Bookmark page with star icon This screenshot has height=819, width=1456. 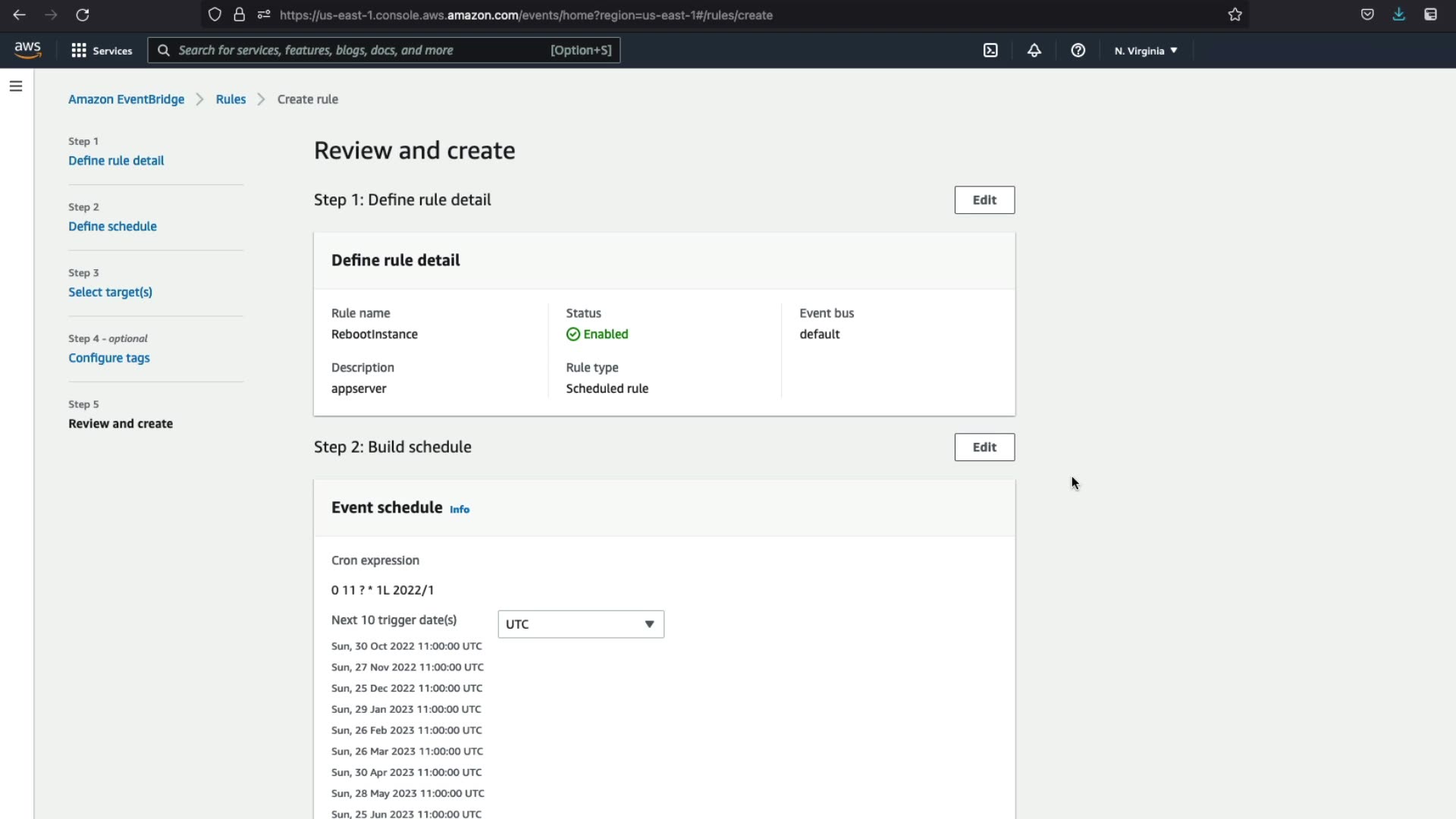[x=1235, y=14]
